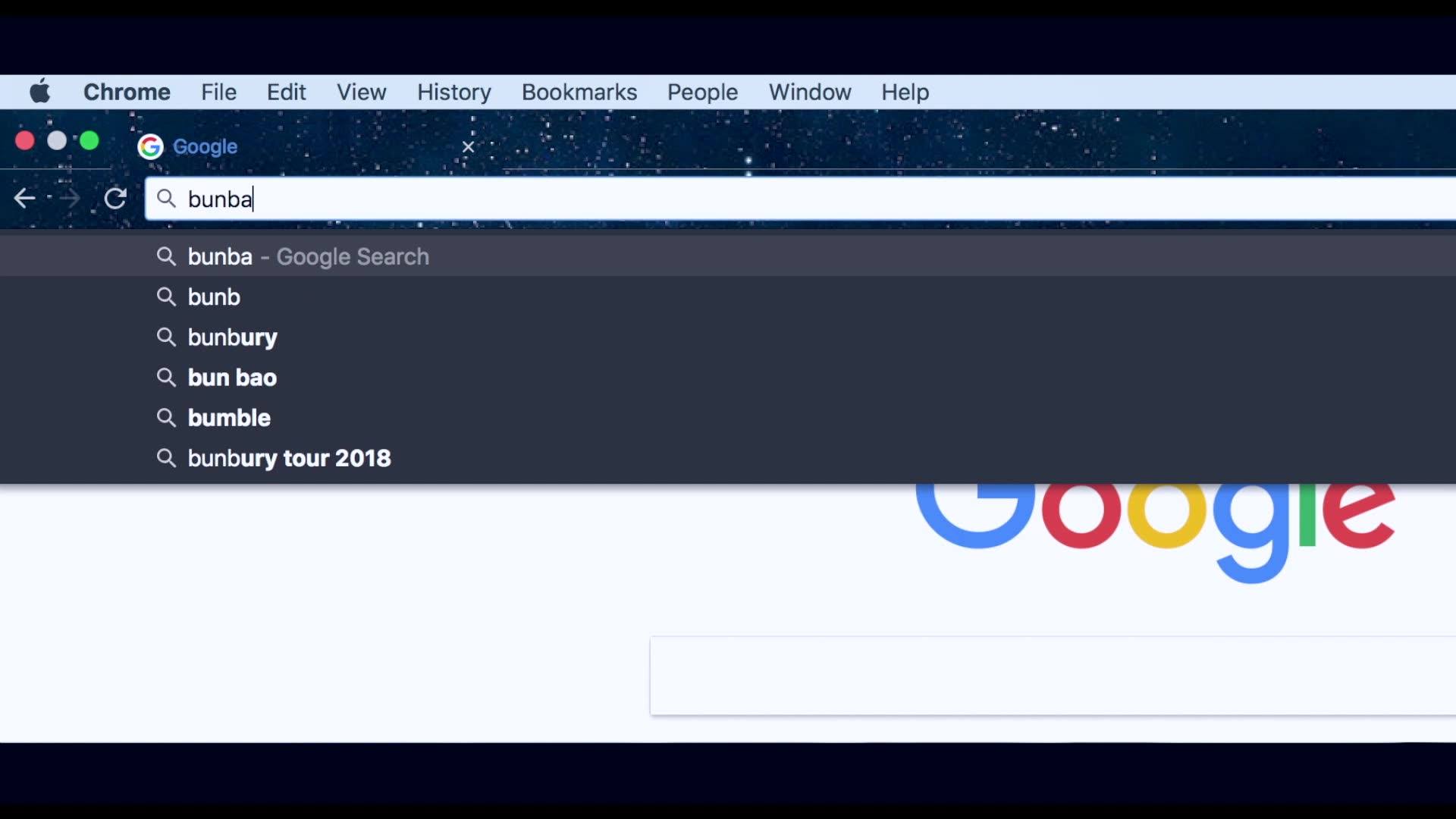Screen dimensions: 1456x819
Task: Click the magnifier icon beside 'bunbury tour 2018'
Action: (x=166, y=458)
